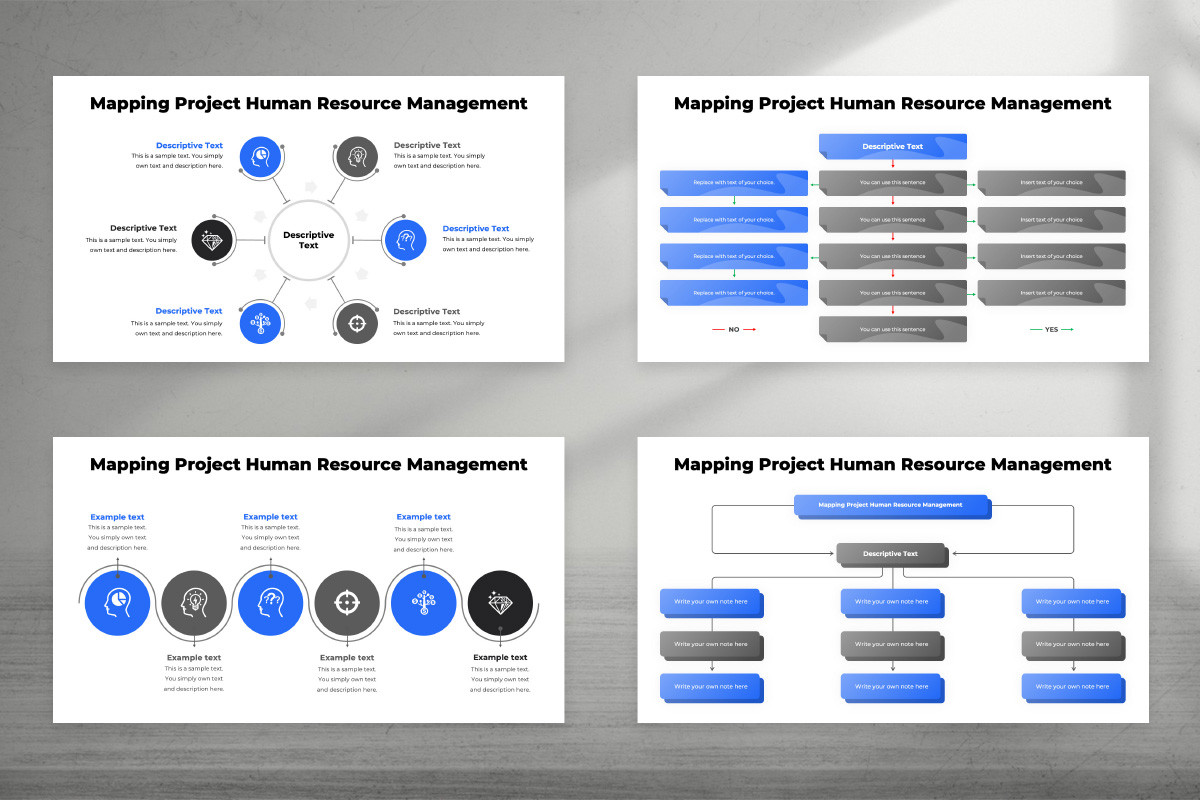Click a You can use this sentence box
Image resolution: width=1200 pixels, height=800 pixels.
click(x=893, y=182)
